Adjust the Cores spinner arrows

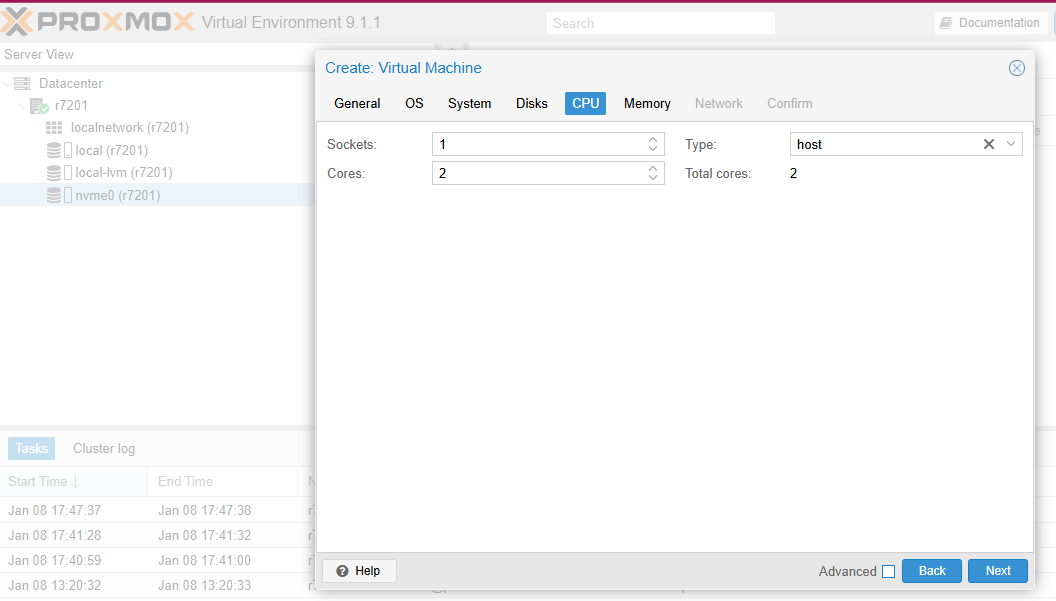tap(653, 173)
